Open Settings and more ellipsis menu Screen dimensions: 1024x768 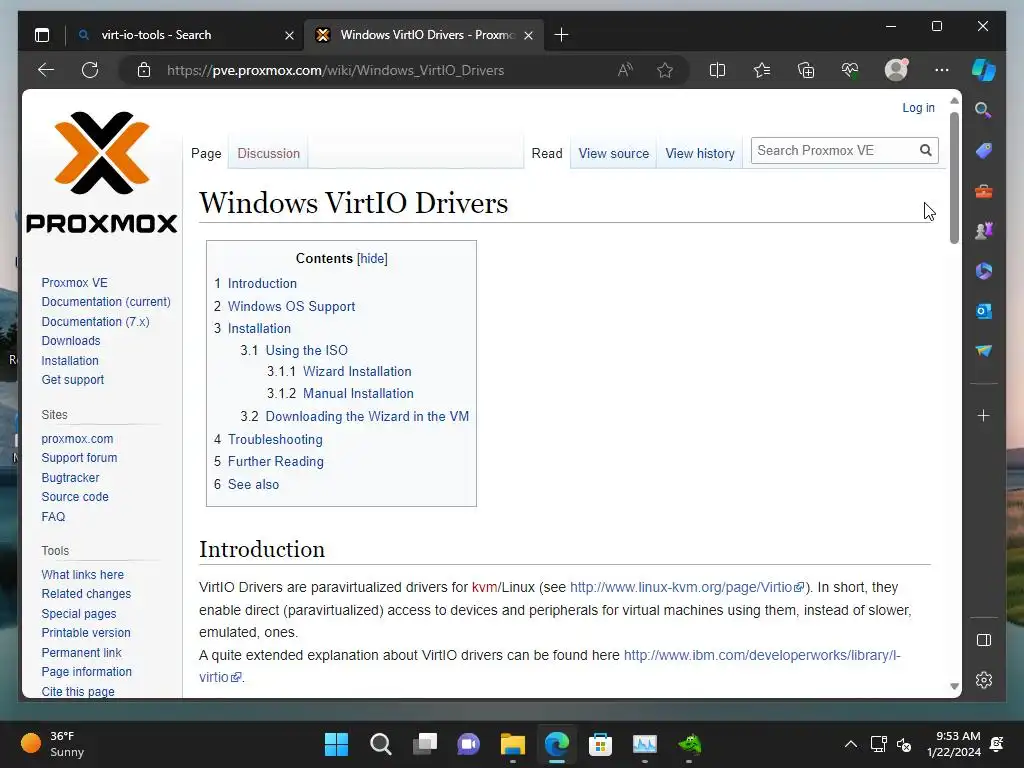(941, 70)
